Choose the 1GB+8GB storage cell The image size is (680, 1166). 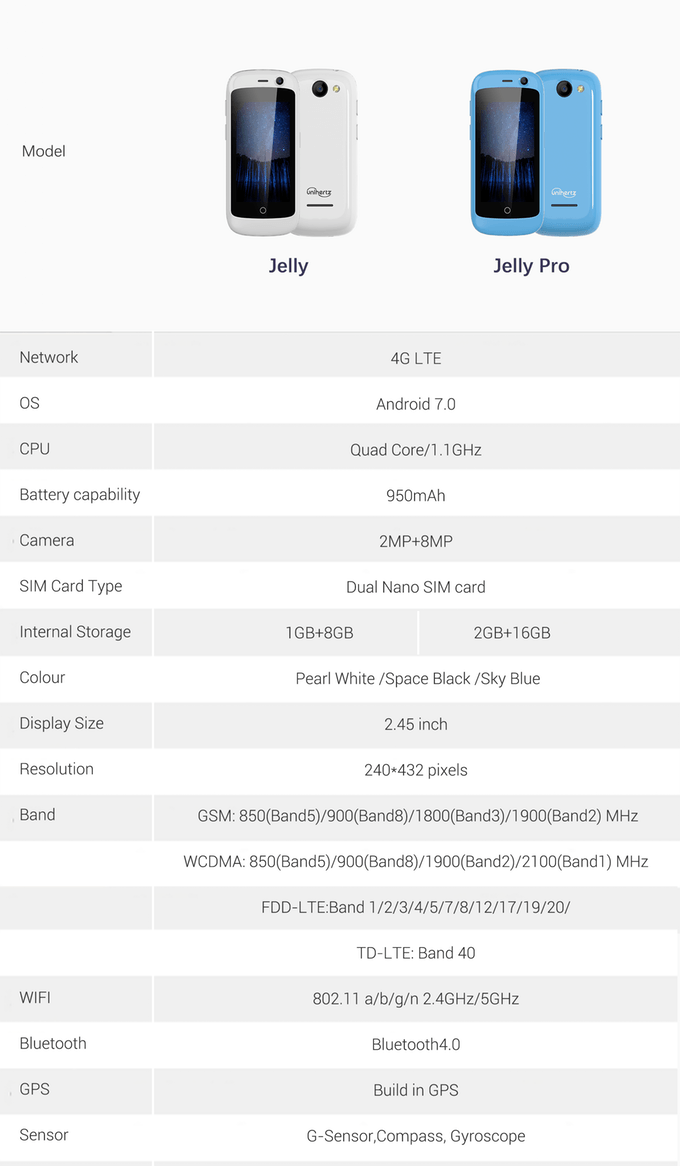[x=319, y=633]
